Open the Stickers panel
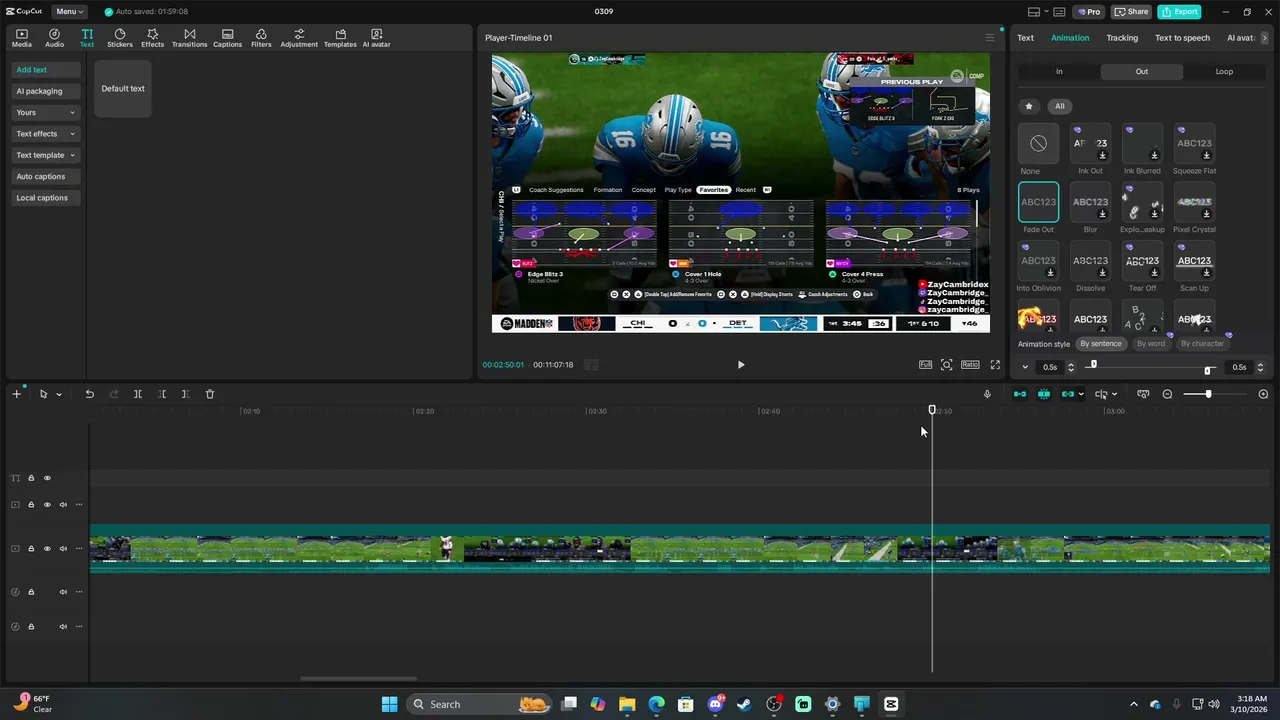Screen dimensions: 1280x720 point(119,38)
